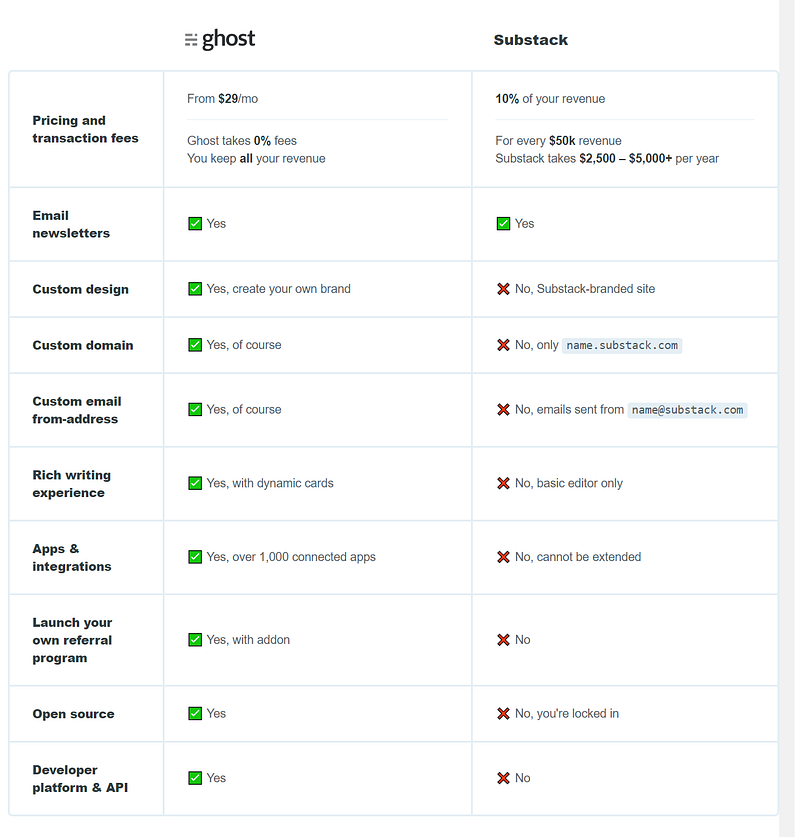Select the 'Open source' row label
800x837 pixels.
[x=73, y=714]
